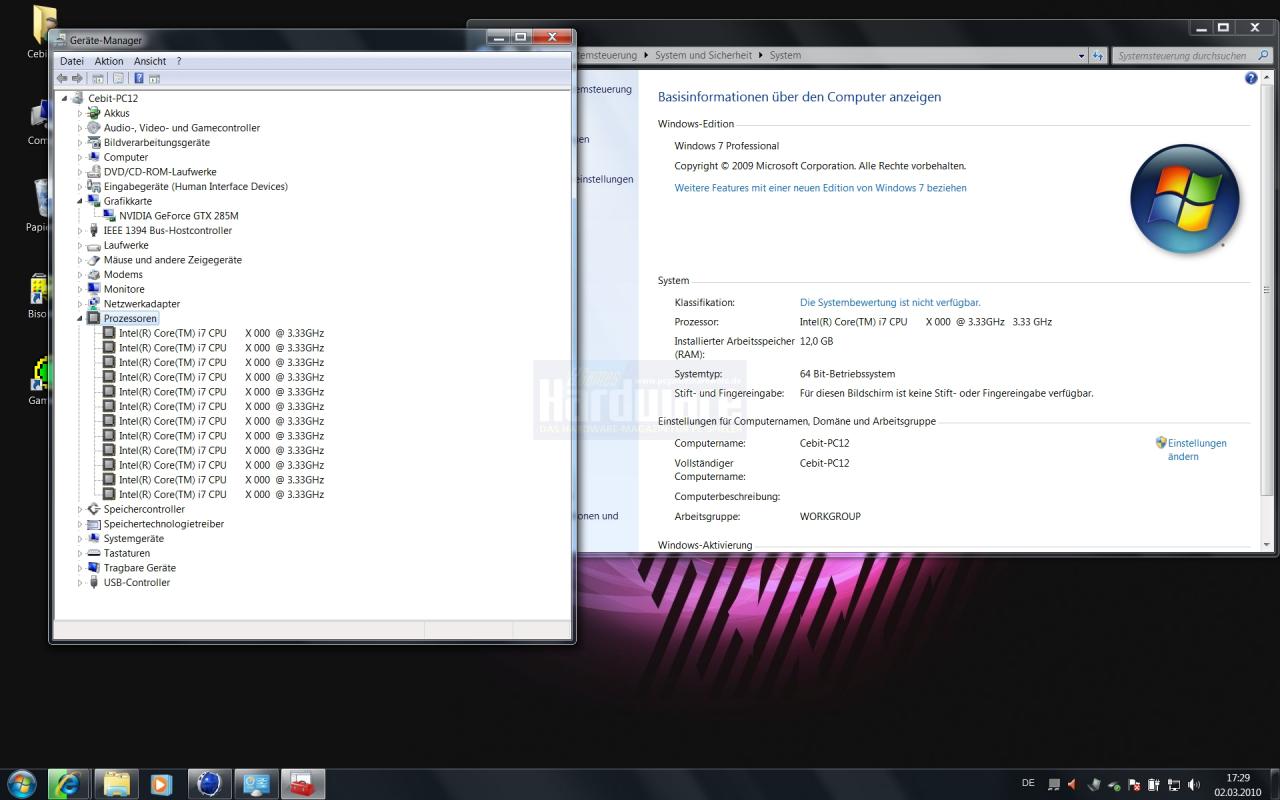This screenshot has width=1280, height=800.
Task: Click the blue globe app on taskbar
Action: coord(209,784)
